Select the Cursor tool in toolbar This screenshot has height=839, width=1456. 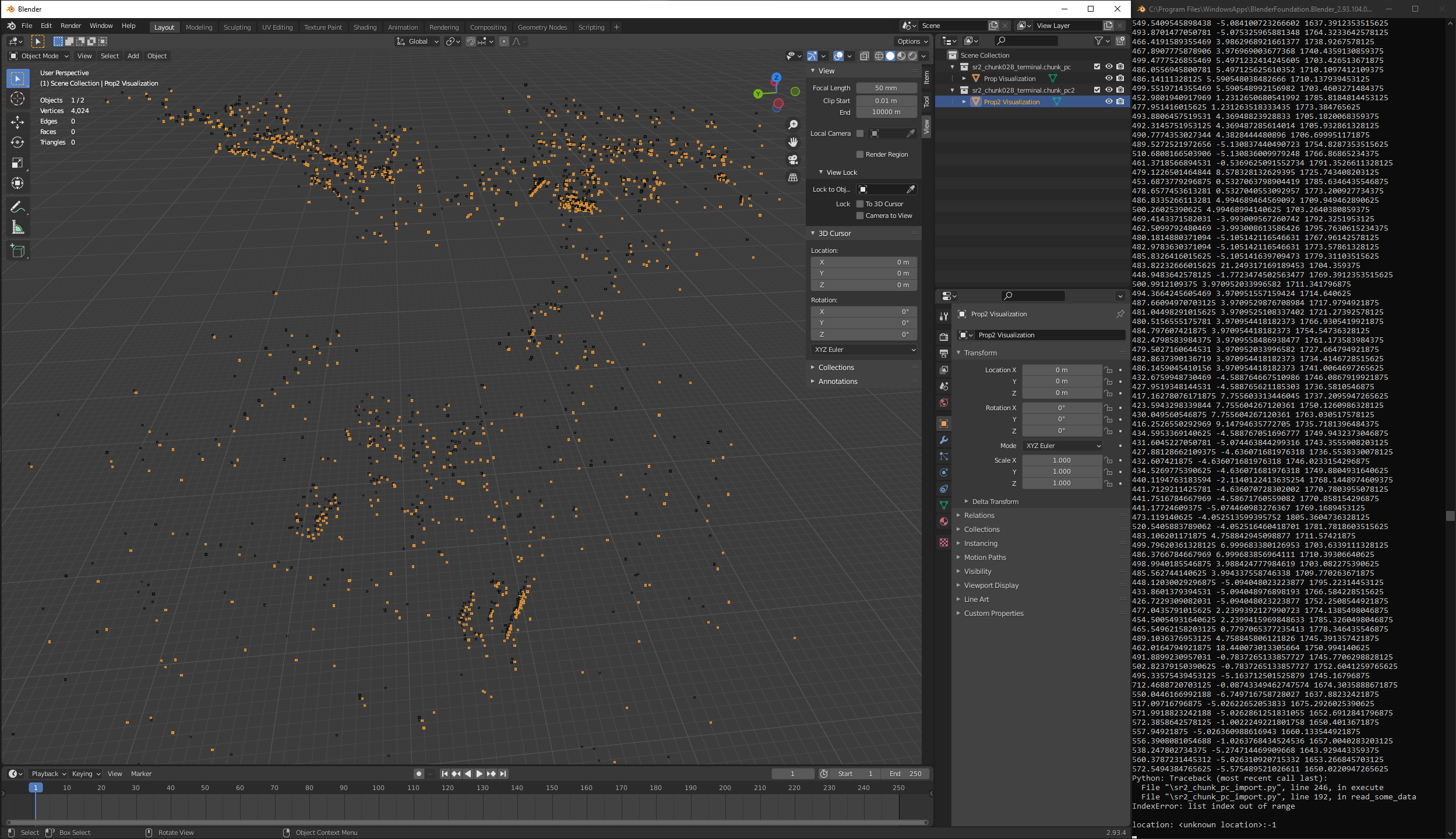17,99
